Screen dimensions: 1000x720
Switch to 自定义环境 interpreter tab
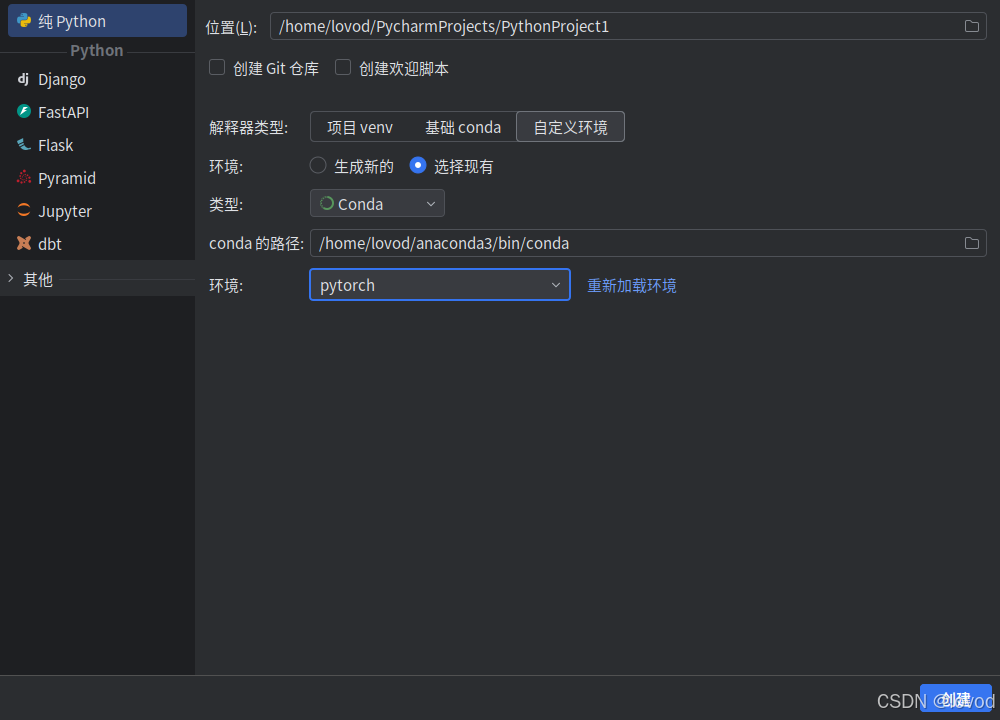tap(570, 127)
